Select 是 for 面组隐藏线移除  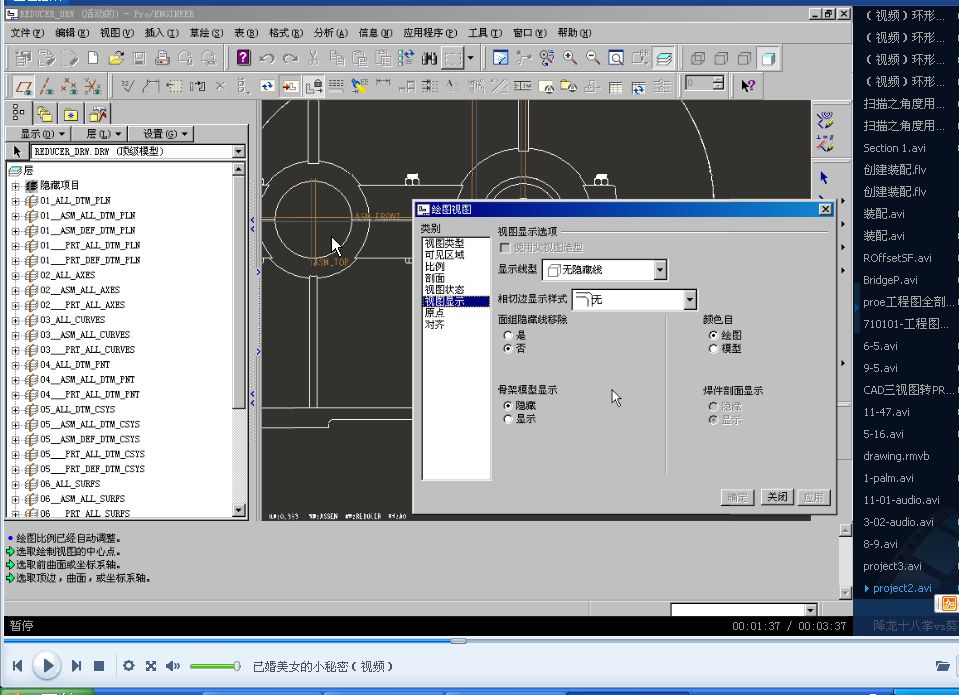[x=508, y=336]
